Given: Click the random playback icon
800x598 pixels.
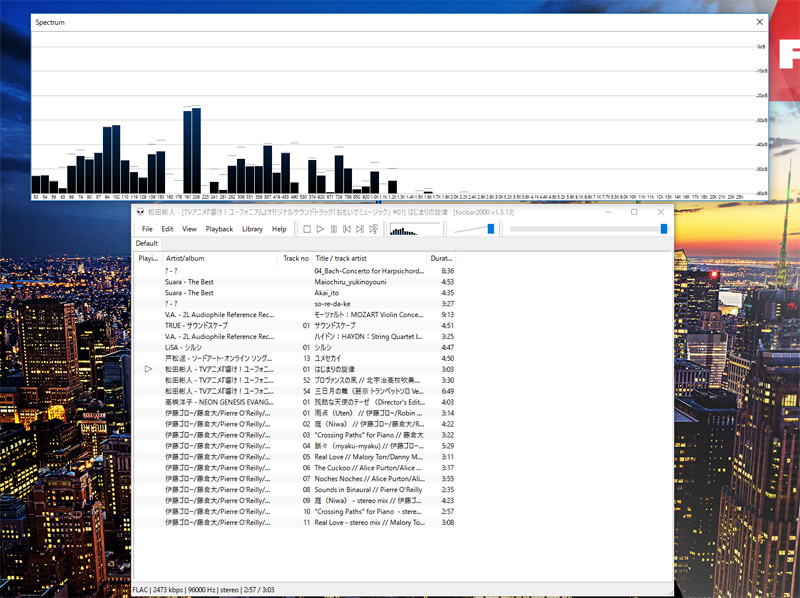Looking at the screenshot, I should click(x=373, y=229).
